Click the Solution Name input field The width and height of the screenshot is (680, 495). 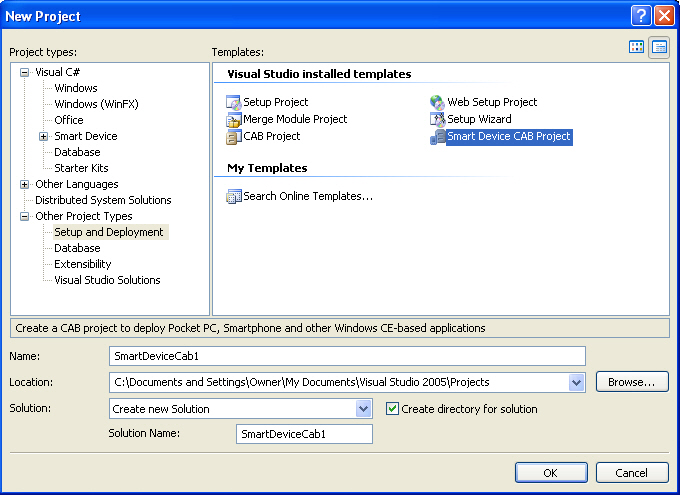304,434
